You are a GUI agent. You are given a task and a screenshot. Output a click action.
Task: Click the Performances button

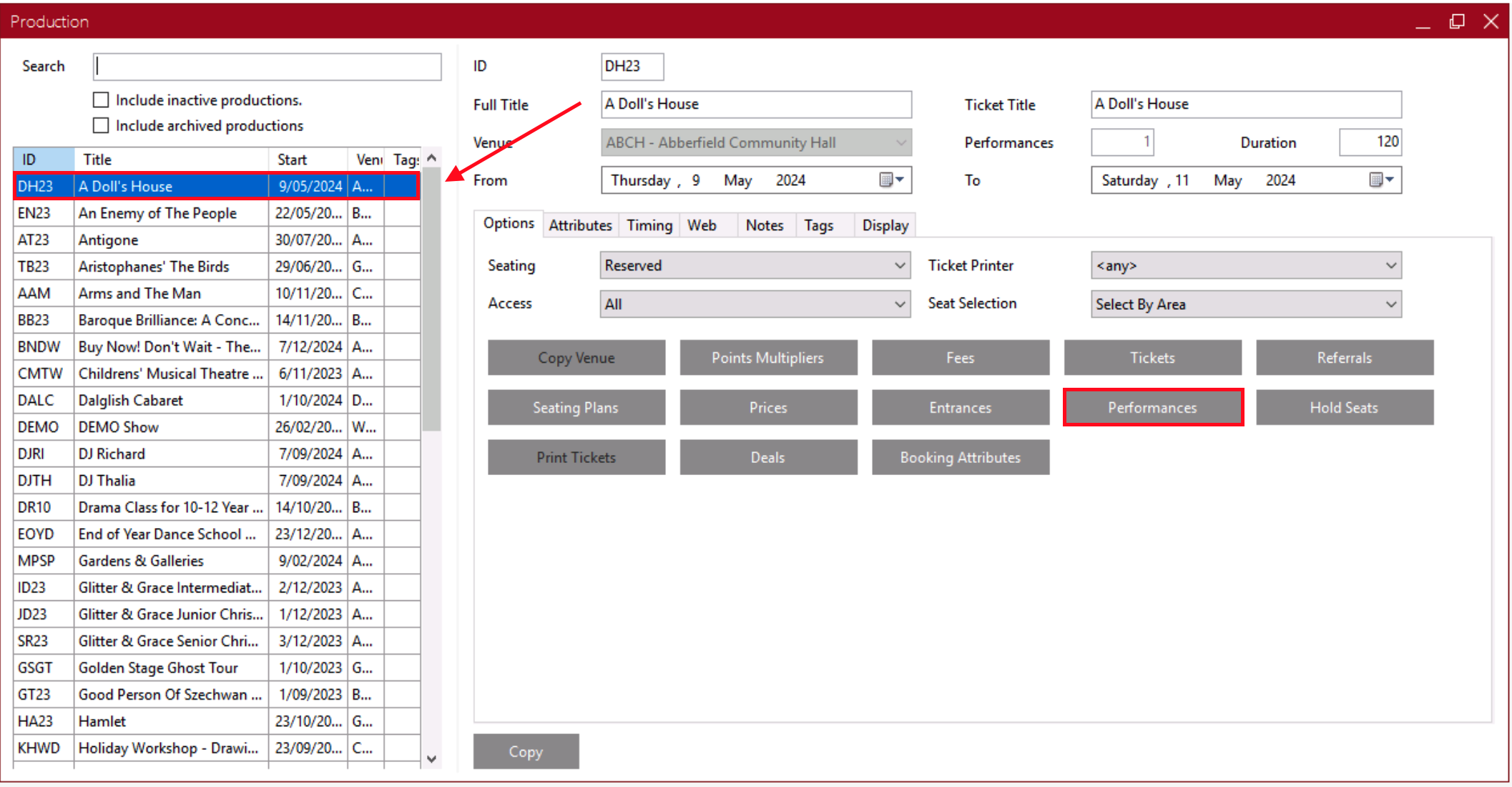[1152, 408]
